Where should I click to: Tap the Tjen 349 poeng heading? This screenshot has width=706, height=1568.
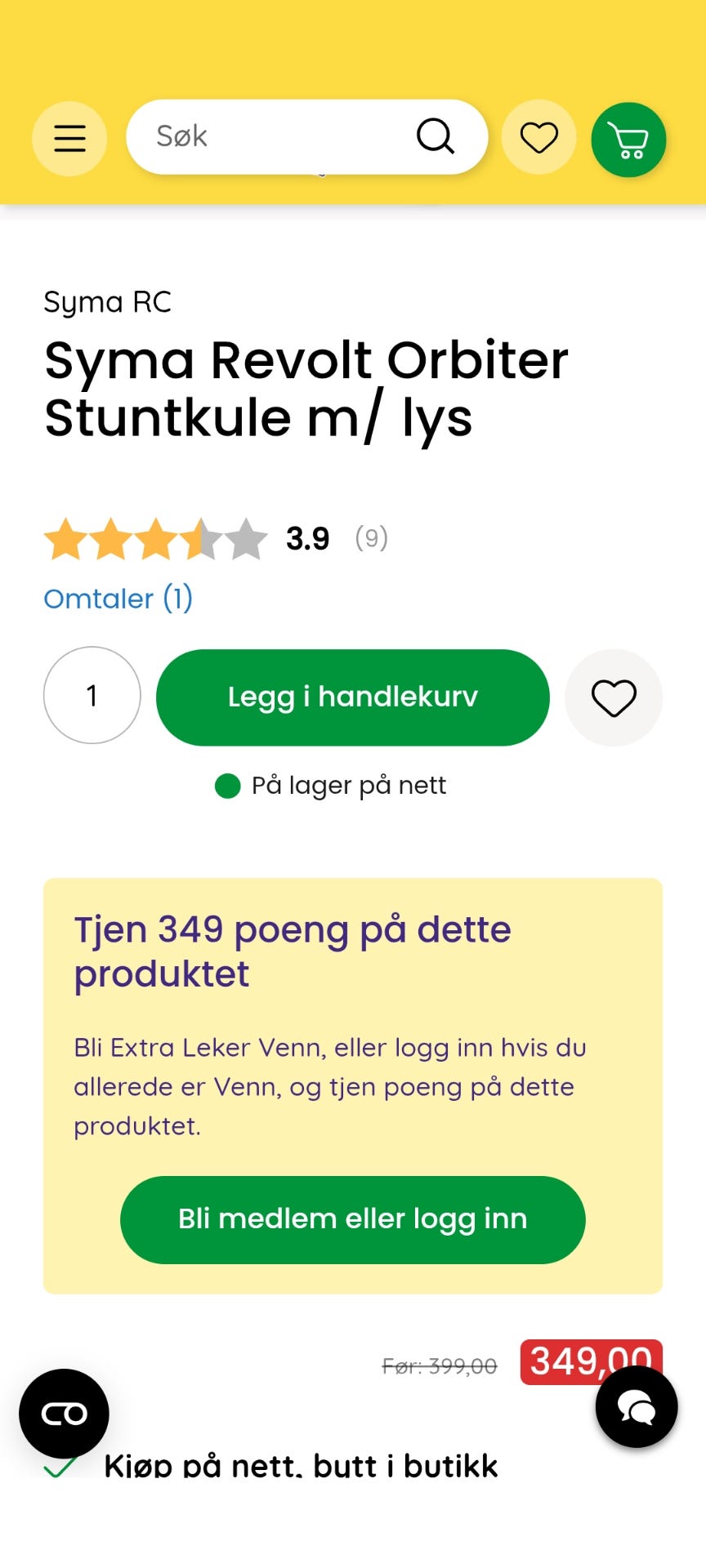click(x=293, y=951)
